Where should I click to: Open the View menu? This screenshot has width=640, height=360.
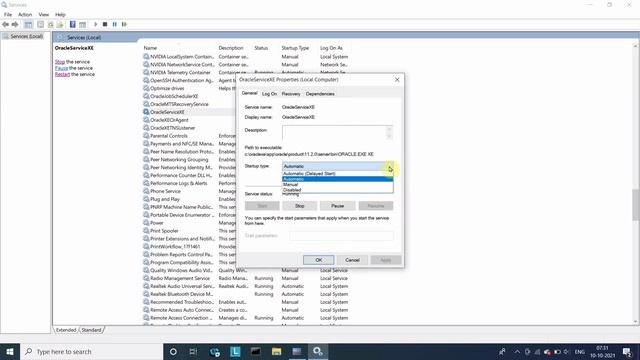(x=44, y=14)
